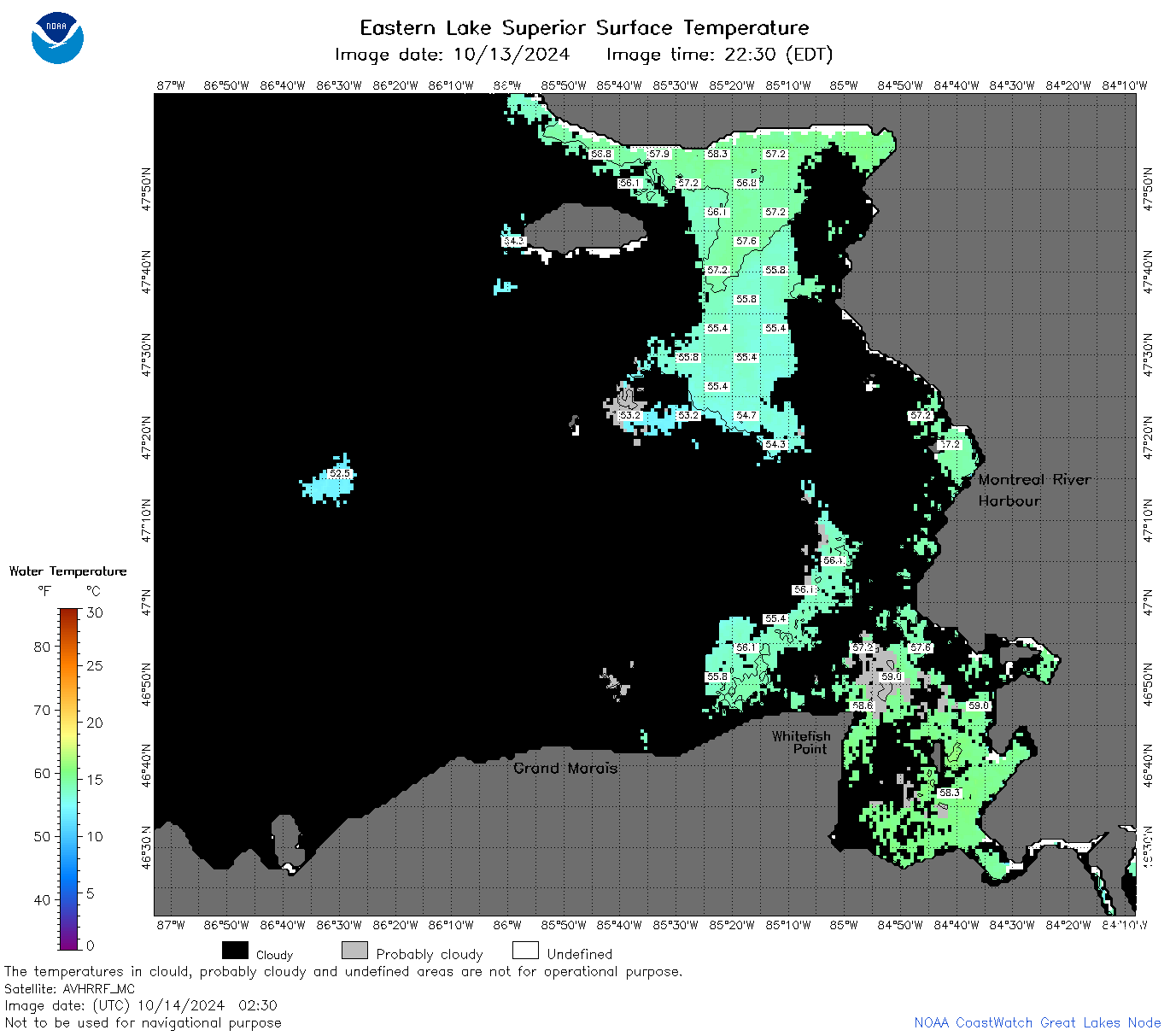This screenshot has height=1036, width=1170.
Task: Click the 86°30'W longitude label on the top axis
Action: point(339,85)
